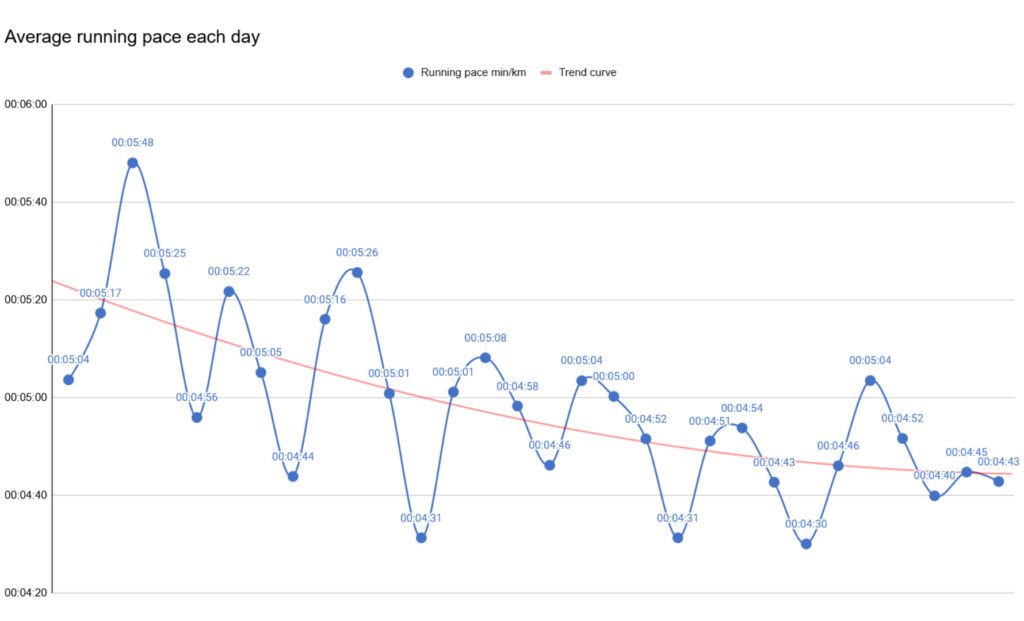Click the red Trend curve legend marker

pyautogui.click(x=545, y=73)
